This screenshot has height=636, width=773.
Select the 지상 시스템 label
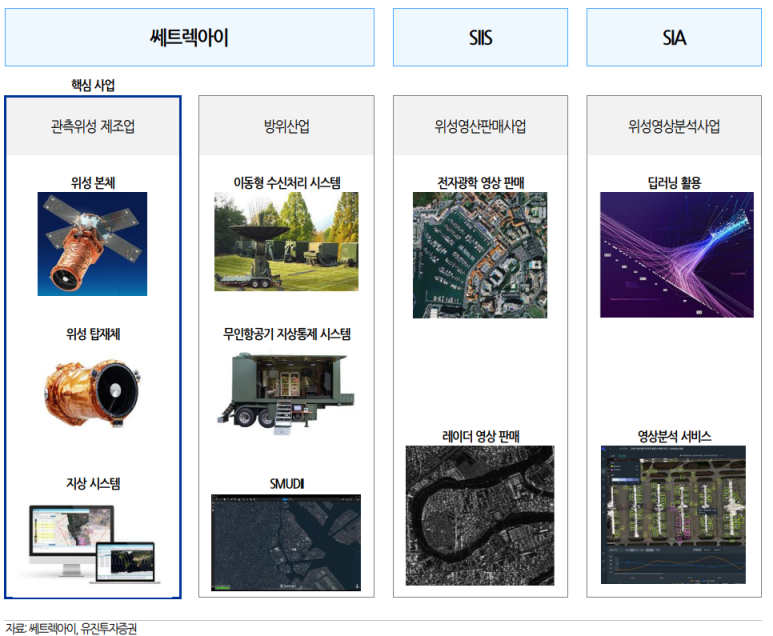(x=93, y=483)
